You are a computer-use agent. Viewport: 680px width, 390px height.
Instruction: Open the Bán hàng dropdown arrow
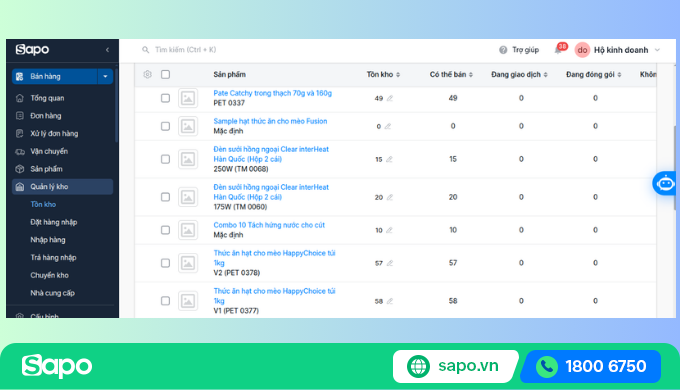click(105, 76)
